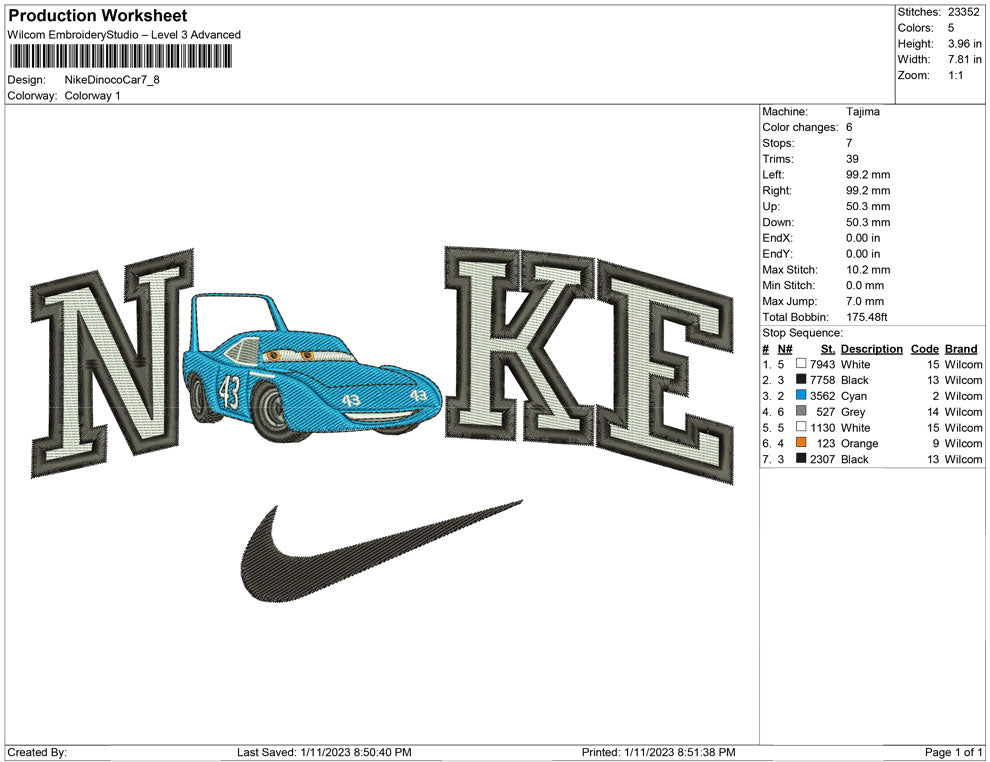Click the black Nike swoosh in the design
Image resolution: width=990 pixels, height=762 pixels.
[381, 551]
